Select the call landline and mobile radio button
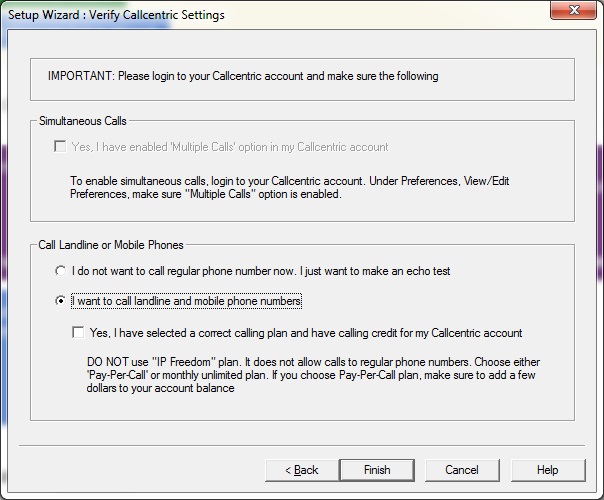 pyautogui.click(x=61, y=301)
